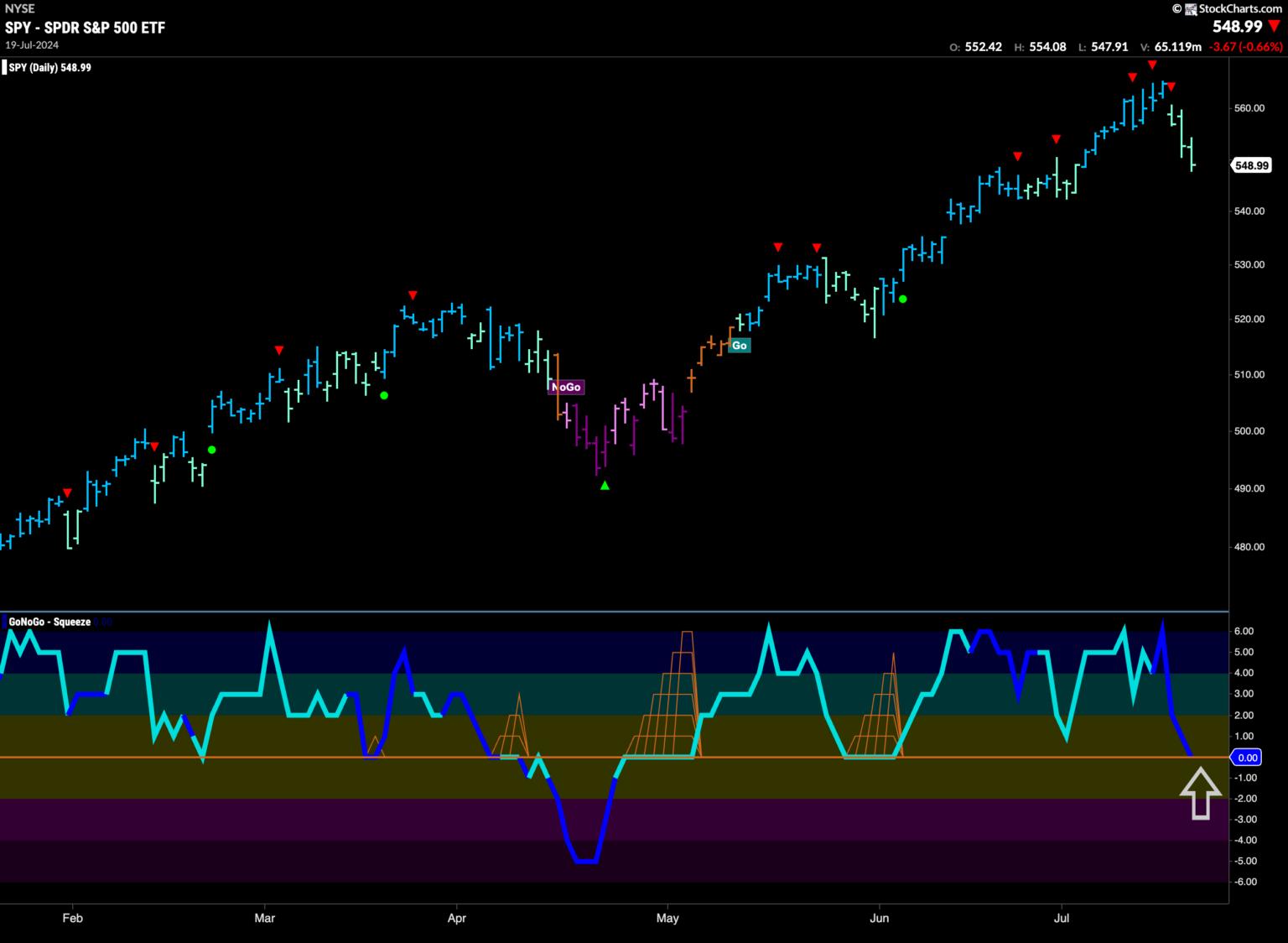Click the blue 0.00 oscillator value tag

coord(1248,758)
